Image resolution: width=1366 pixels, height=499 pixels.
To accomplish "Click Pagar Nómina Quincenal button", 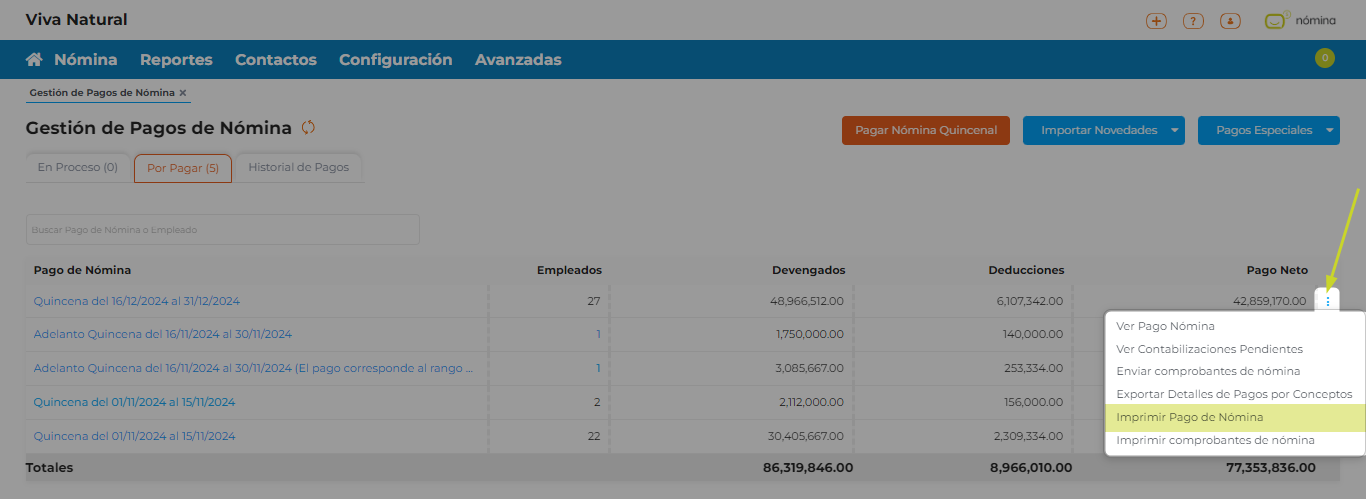I will click(926, 130).
